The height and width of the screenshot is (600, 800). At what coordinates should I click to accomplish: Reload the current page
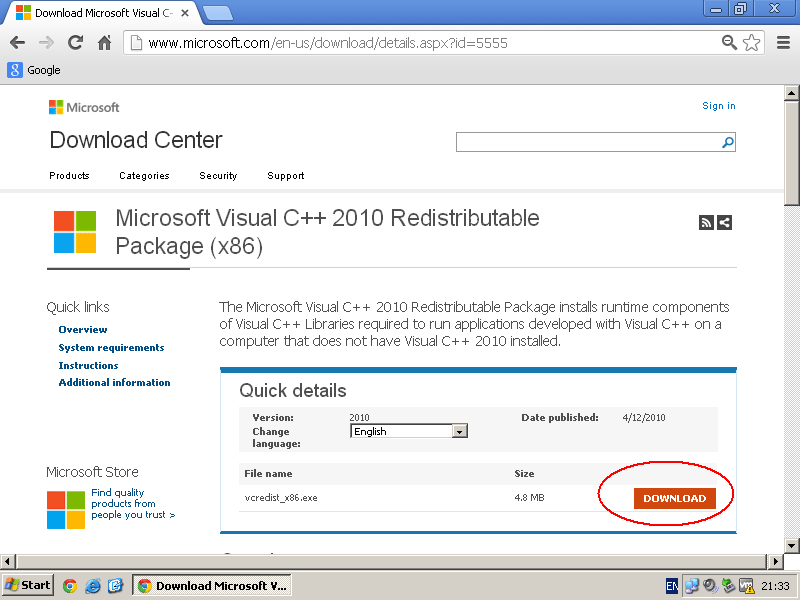[x=76, y=43]
